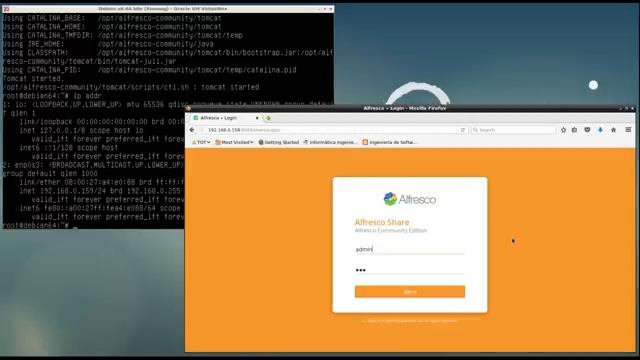Open the Getting Started bookmark
Viewport: 640px width, 360px height.
point(279,142)
